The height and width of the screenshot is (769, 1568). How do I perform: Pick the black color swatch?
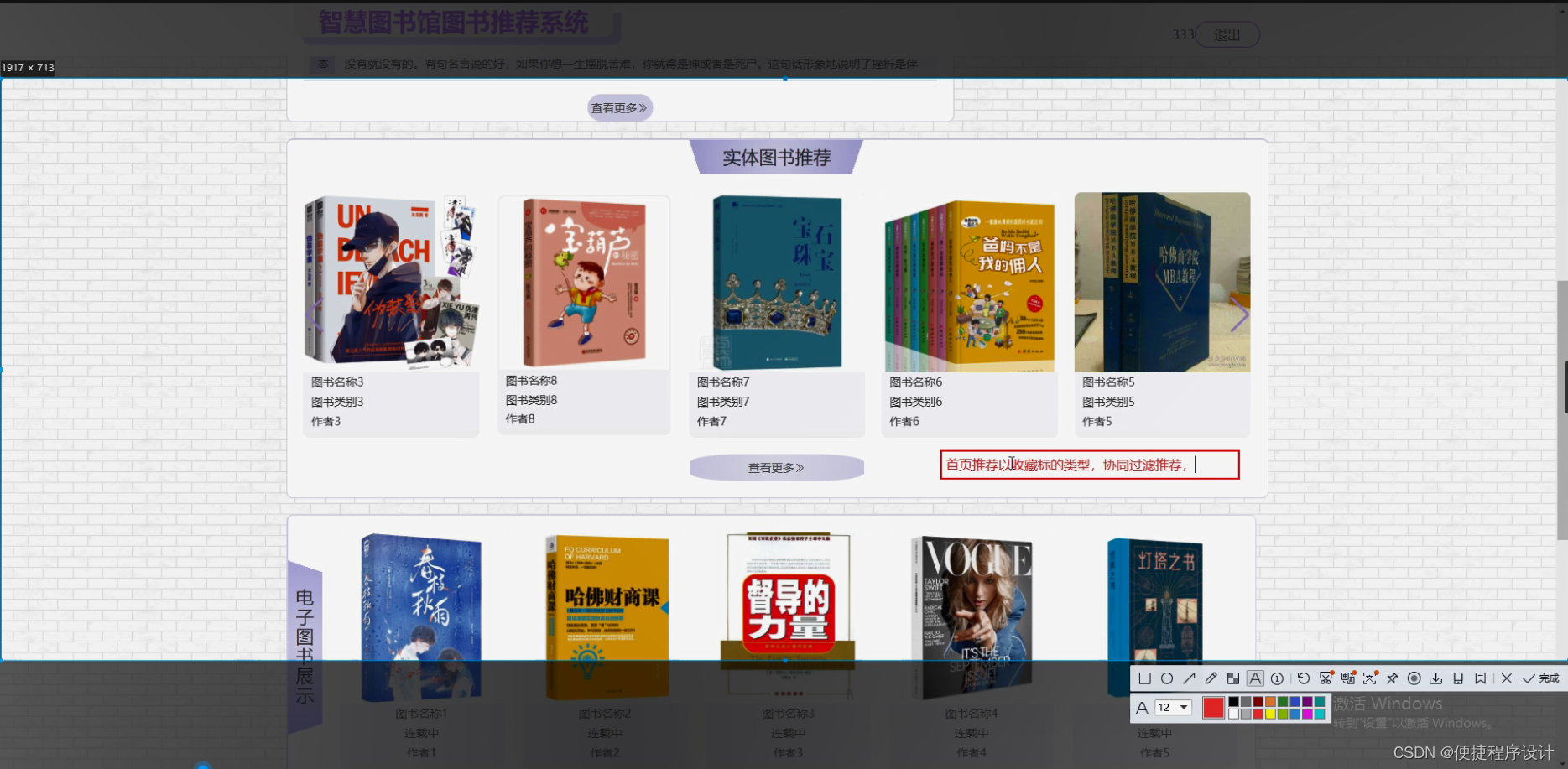[x=1233, y=702]
